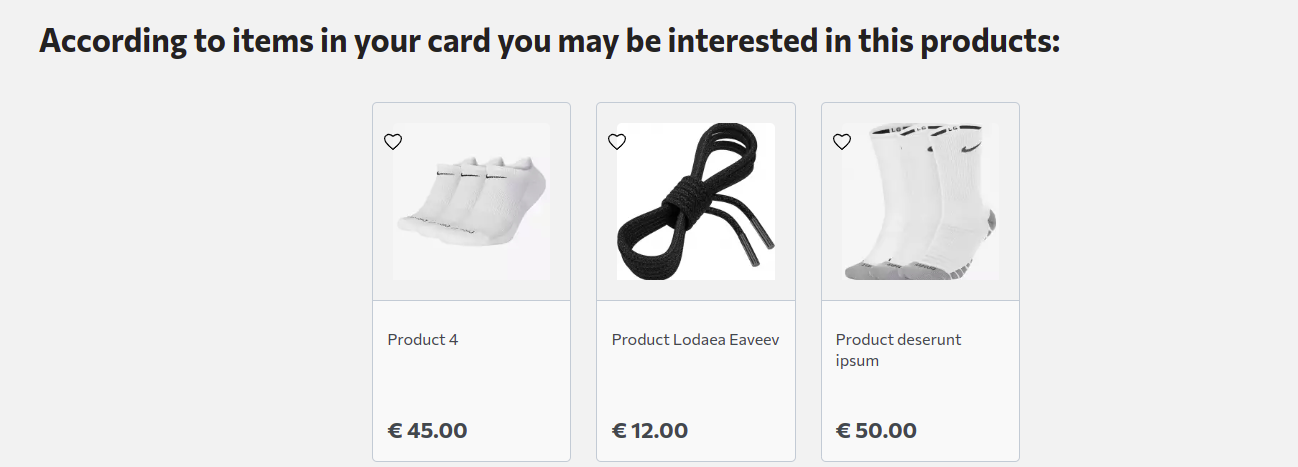
Task: Click the recommended products heading text
Action: (549, 42)
